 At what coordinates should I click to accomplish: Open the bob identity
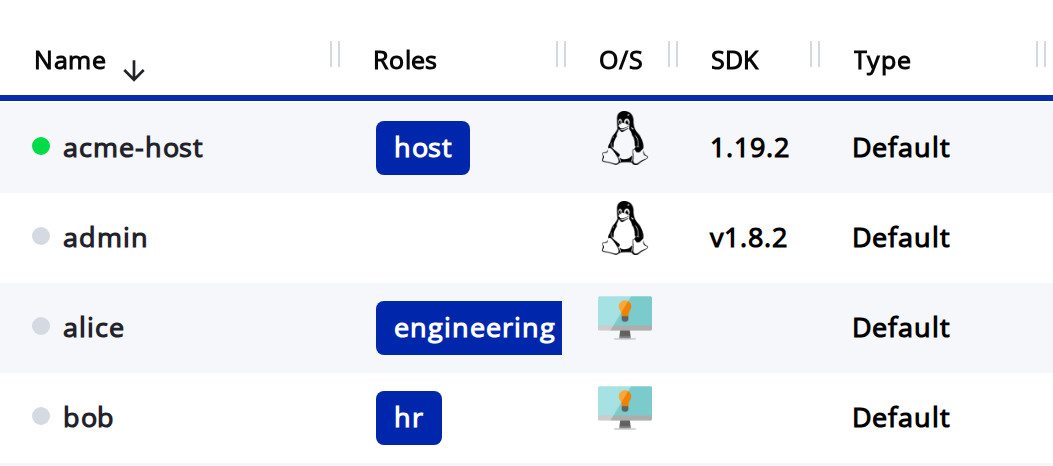click(88, 417)
